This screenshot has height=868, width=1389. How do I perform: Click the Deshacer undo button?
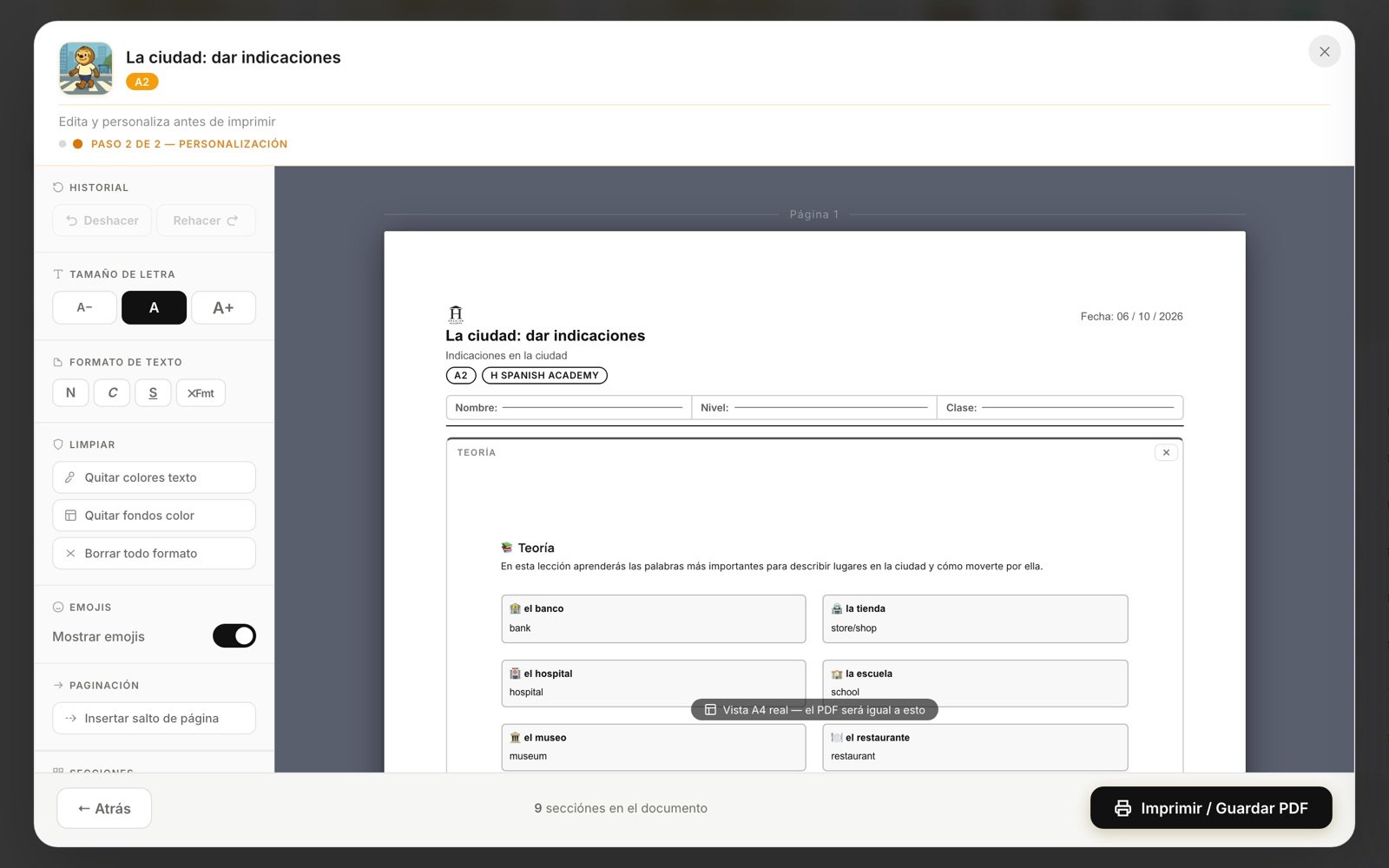(x=102, y=220)
